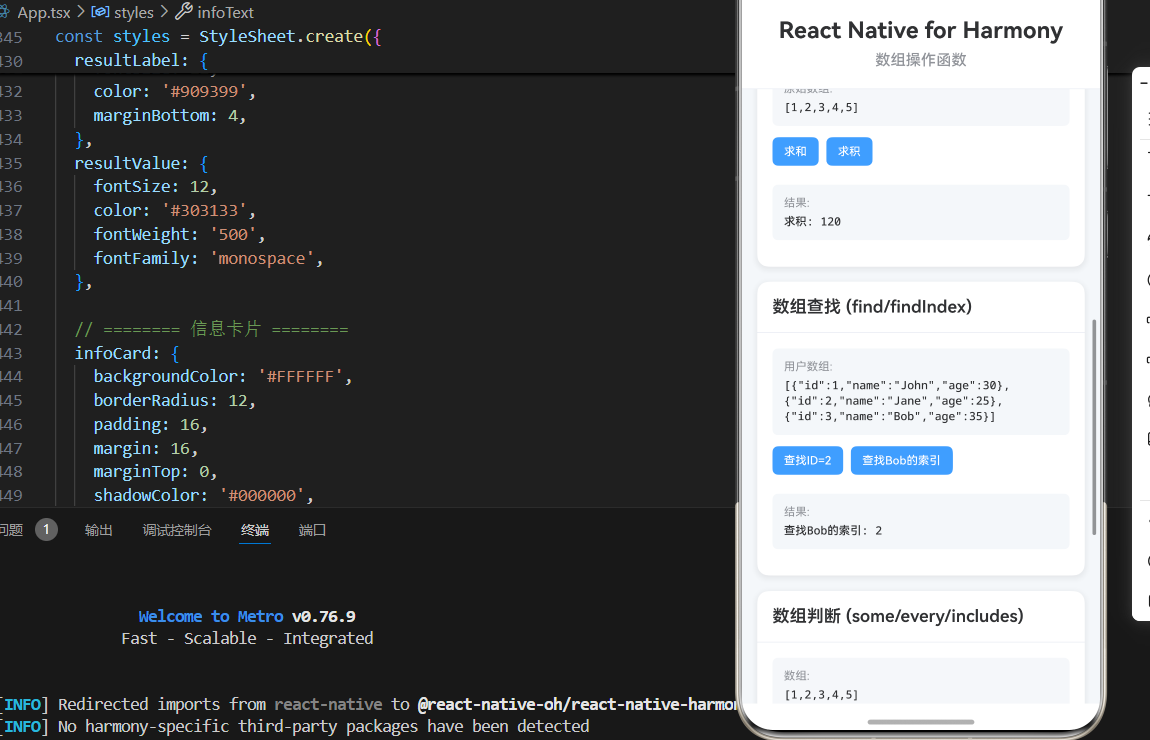Open the 端口 panel tab
1150x740 pixels.
(x=312, y=530)
